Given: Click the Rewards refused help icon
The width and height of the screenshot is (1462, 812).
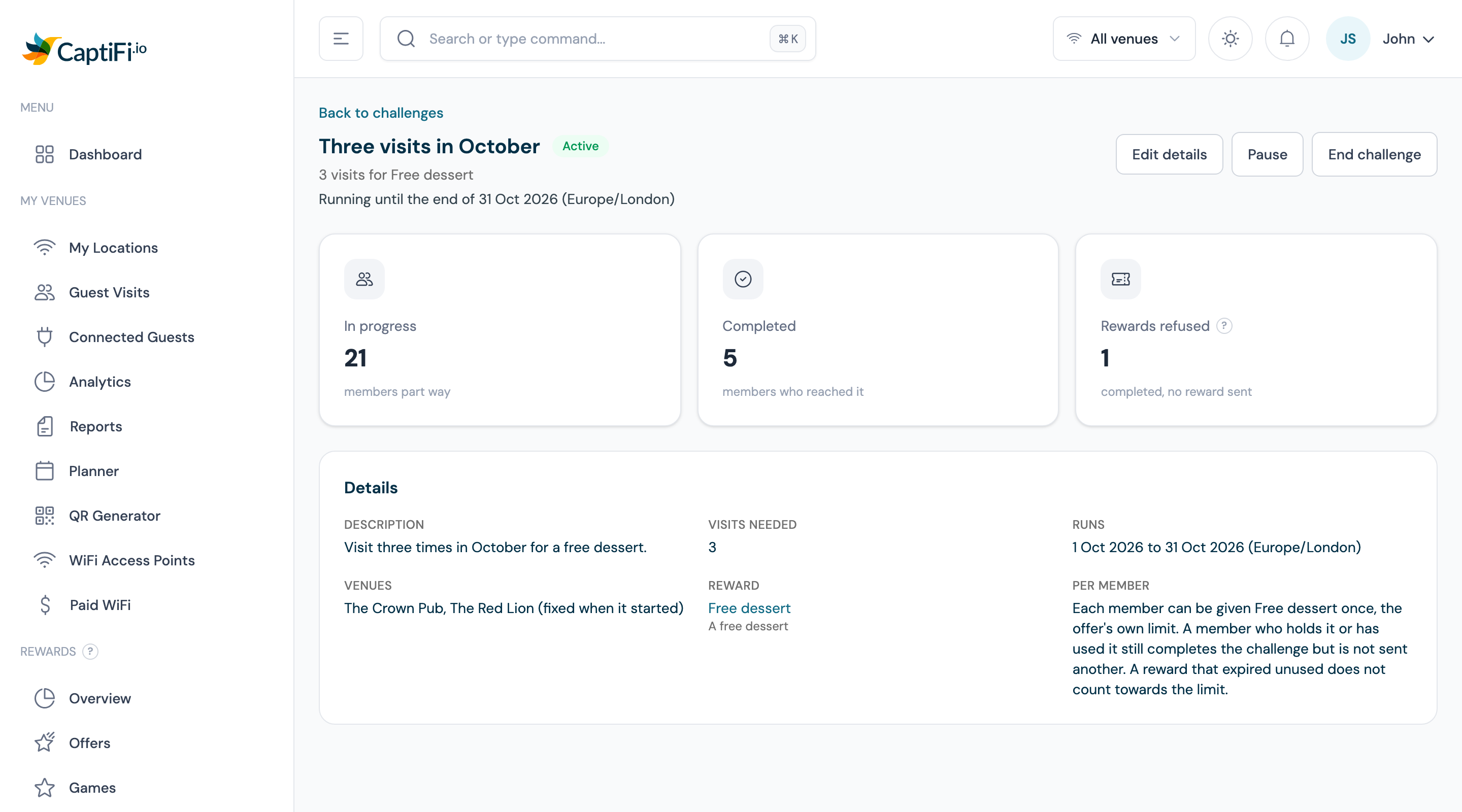Looking at the screenshot, I should [1223, 326].
